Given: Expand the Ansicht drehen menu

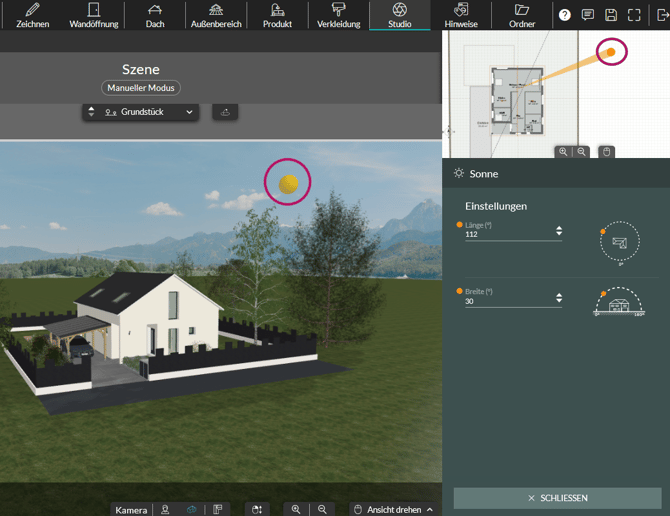Looking at the screenshot, I should (393, 510).
